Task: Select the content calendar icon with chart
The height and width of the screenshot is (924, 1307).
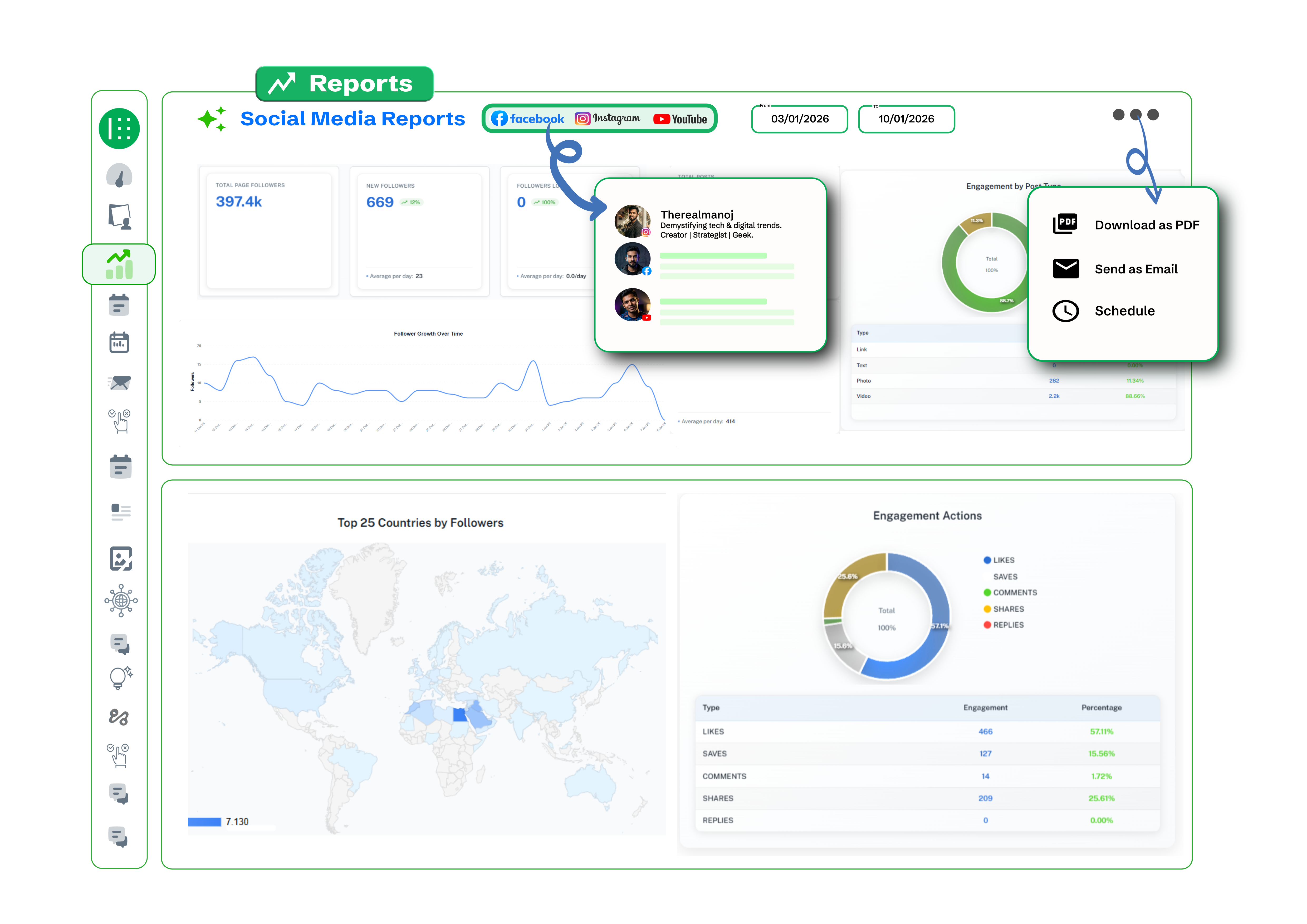Action: [119, 342]
